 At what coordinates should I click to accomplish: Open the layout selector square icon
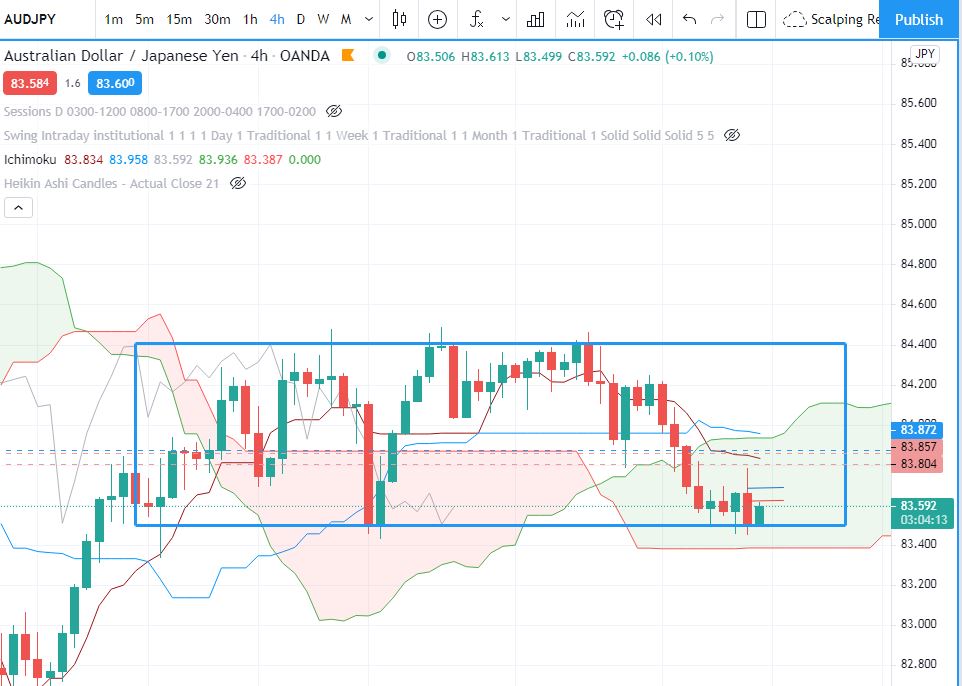pos(756,20)
